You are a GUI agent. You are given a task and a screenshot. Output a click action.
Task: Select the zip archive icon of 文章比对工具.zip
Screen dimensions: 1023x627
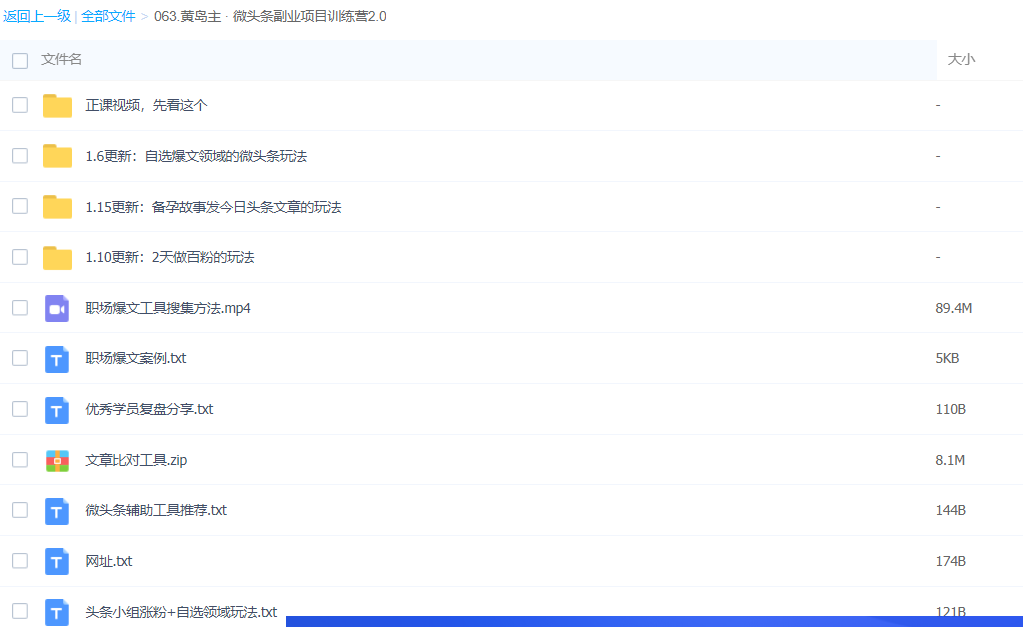57,460
